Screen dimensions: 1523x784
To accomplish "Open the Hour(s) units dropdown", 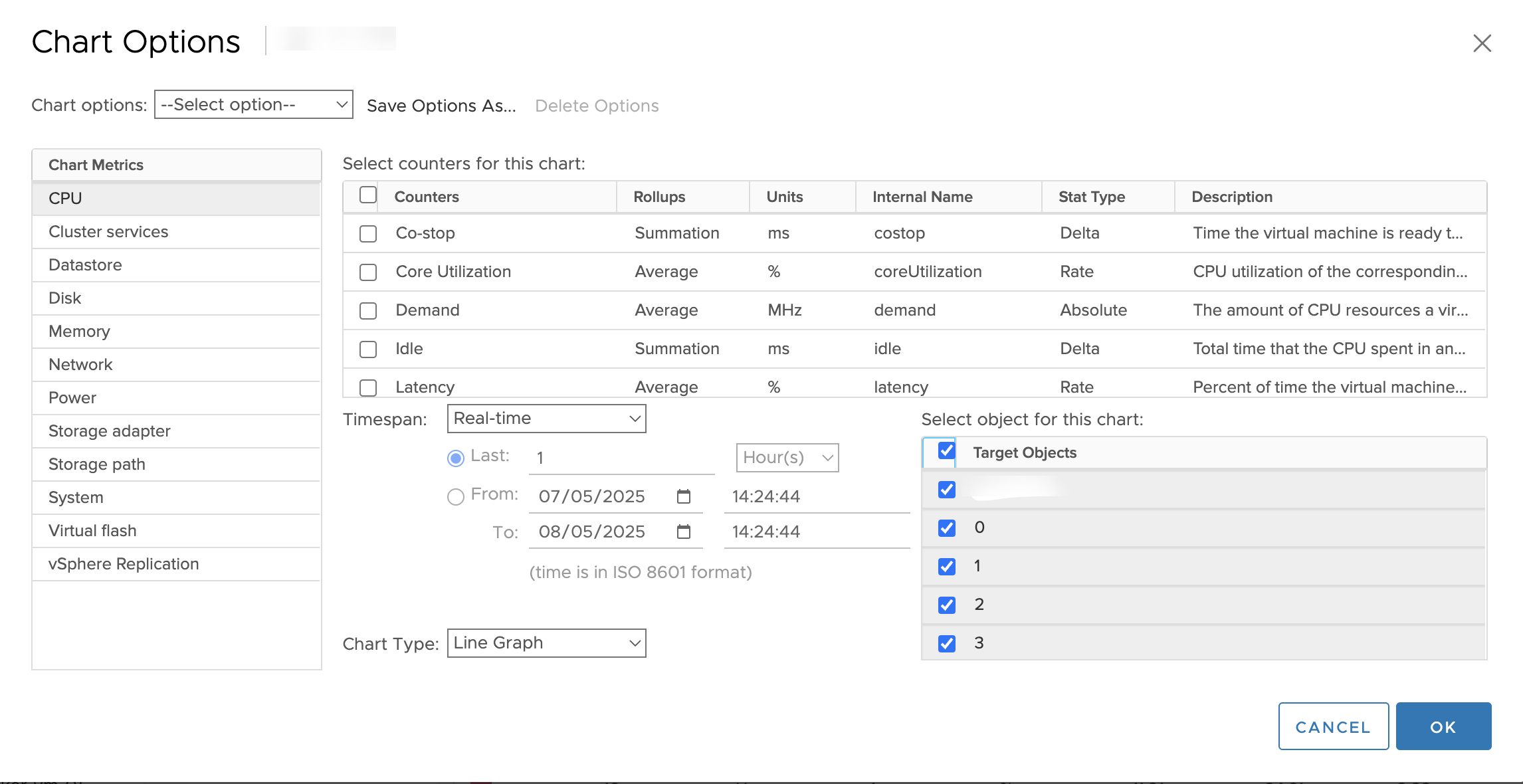I will pyautogui.click(x=786, y=457).
